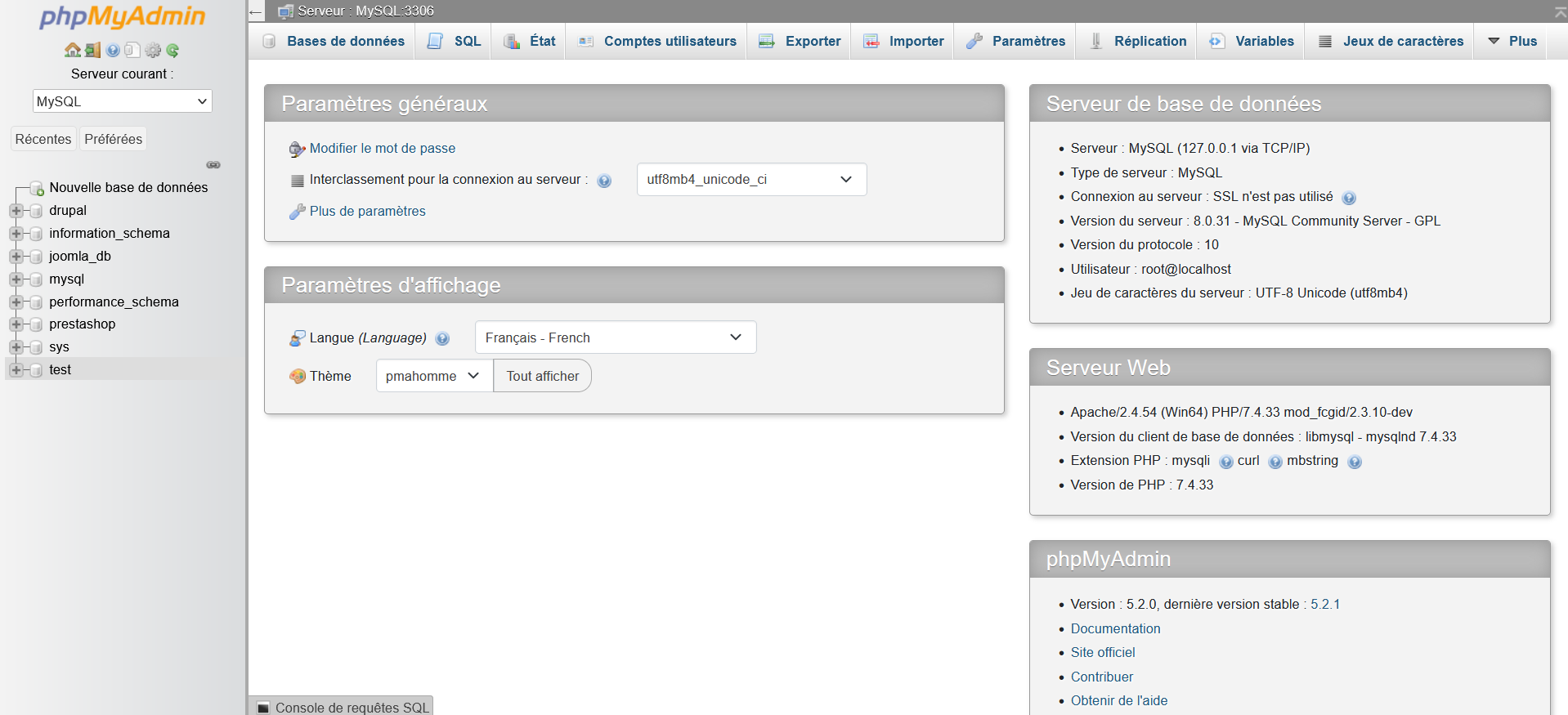
Task: Open the Variables tab
Action: coord(1252,41)
